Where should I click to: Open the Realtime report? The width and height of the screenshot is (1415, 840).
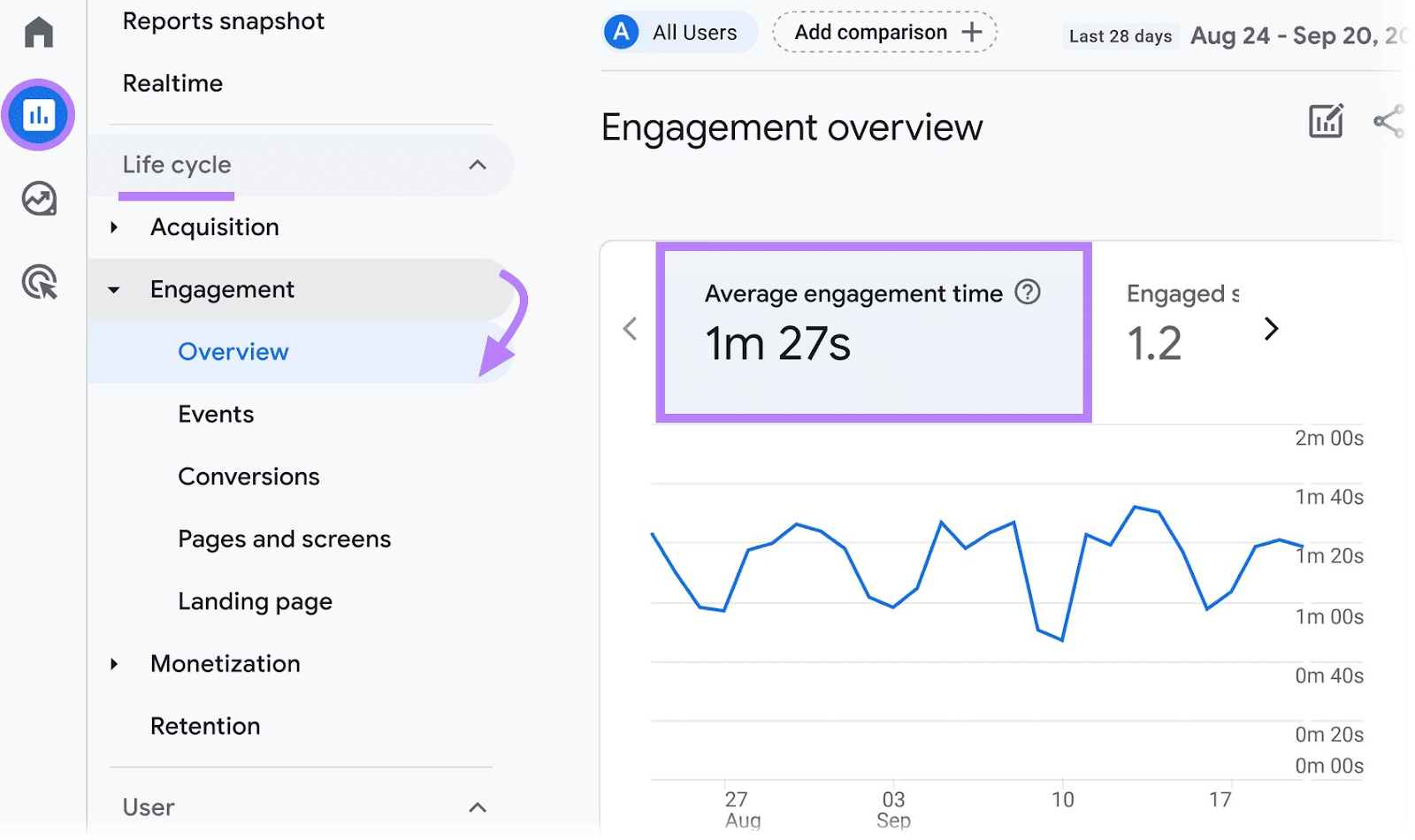pyautogui.click(x=172, y=83)
